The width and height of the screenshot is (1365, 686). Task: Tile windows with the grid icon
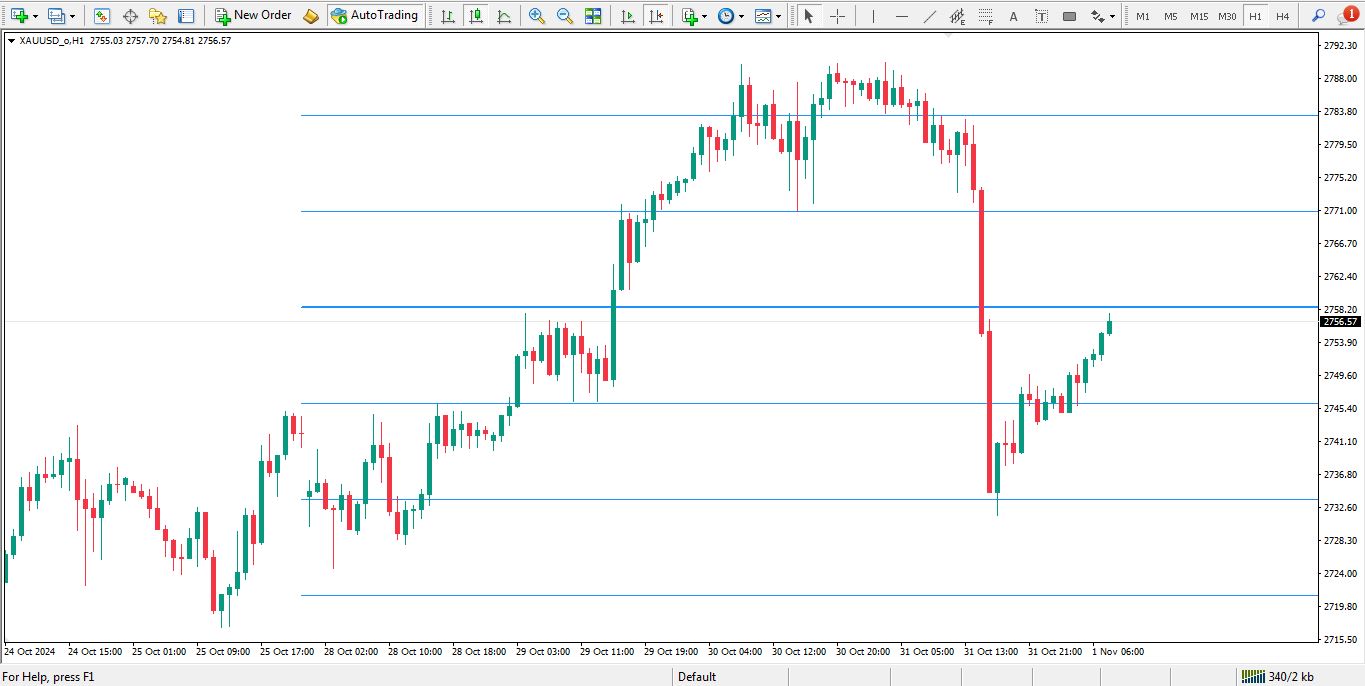pos(593,16)
